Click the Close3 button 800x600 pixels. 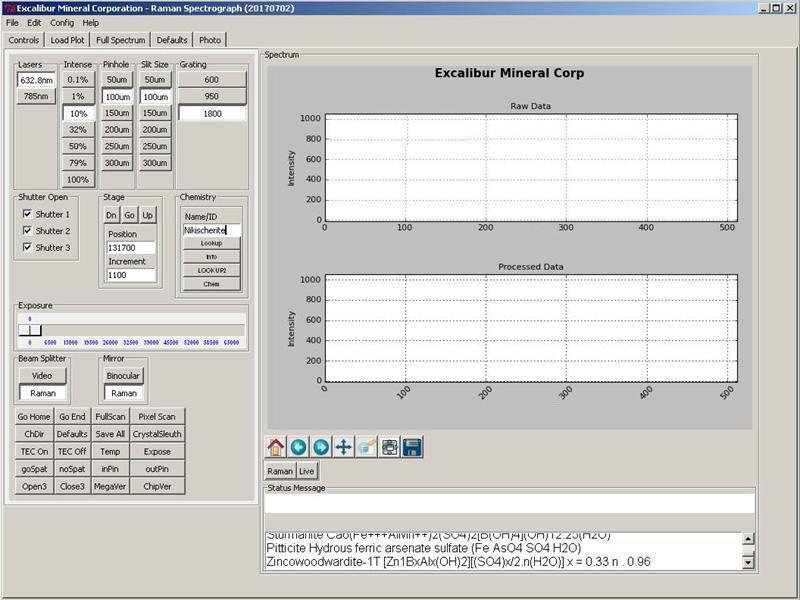point(72,486)
